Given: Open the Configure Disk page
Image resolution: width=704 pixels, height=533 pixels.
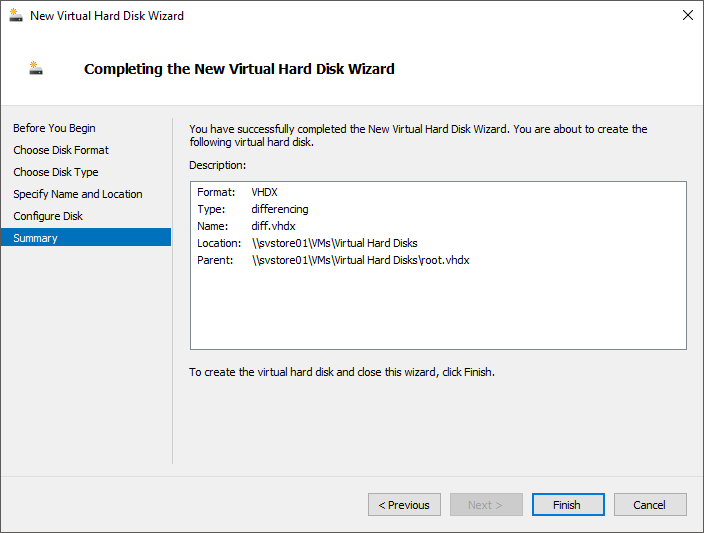Looking at the screenshot, I should coord(48,216).
